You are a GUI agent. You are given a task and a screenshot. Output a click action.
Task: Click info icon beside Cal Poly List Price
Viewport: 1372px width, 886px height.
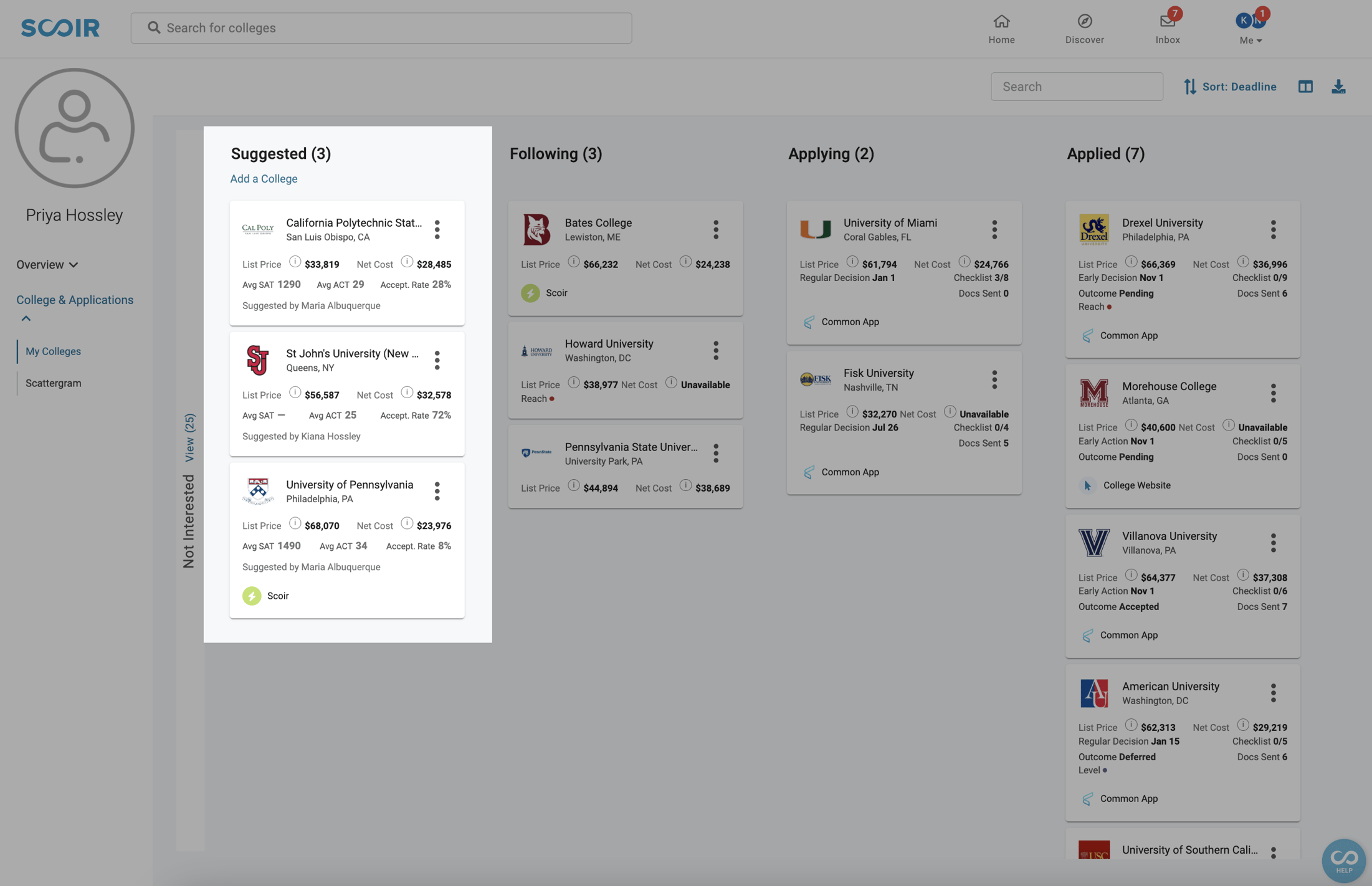295,262
